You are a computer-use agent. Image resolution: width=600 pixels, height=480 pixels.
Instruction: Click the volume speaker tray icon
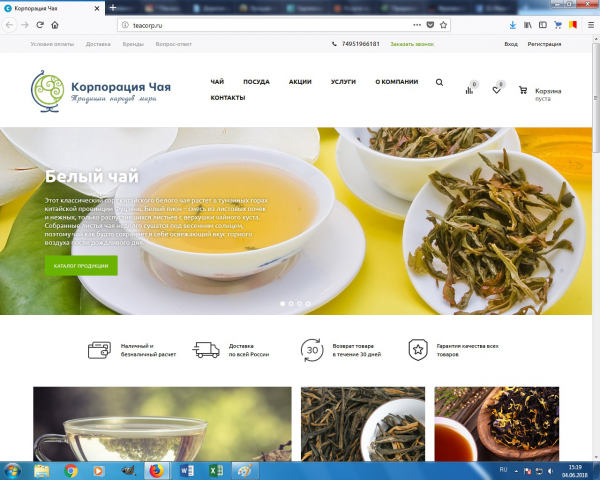pyautogui.click(x=550, y=471)
